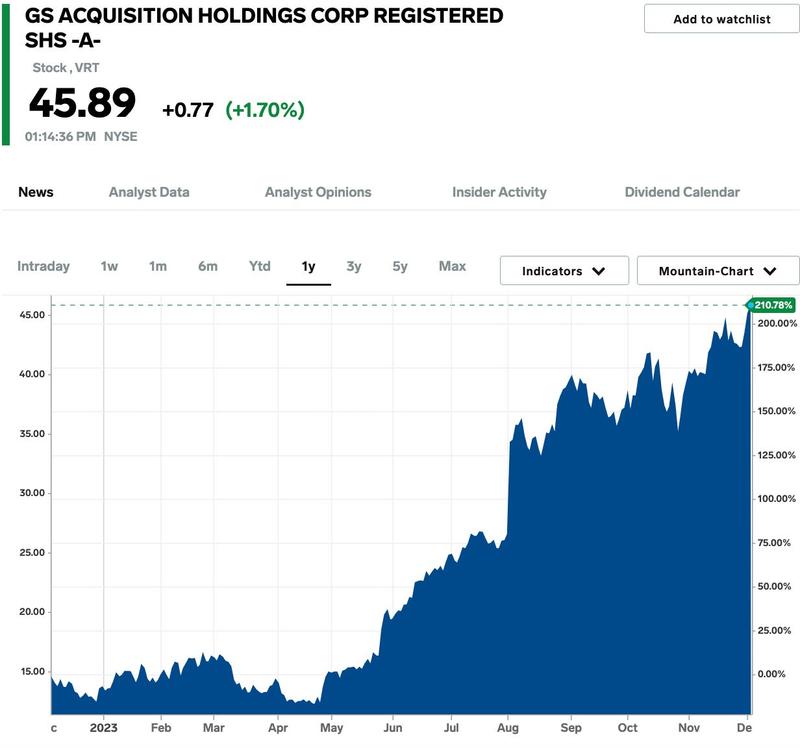800x748 pixels.
Task: Choose the 6m time range
Action: 208,266
